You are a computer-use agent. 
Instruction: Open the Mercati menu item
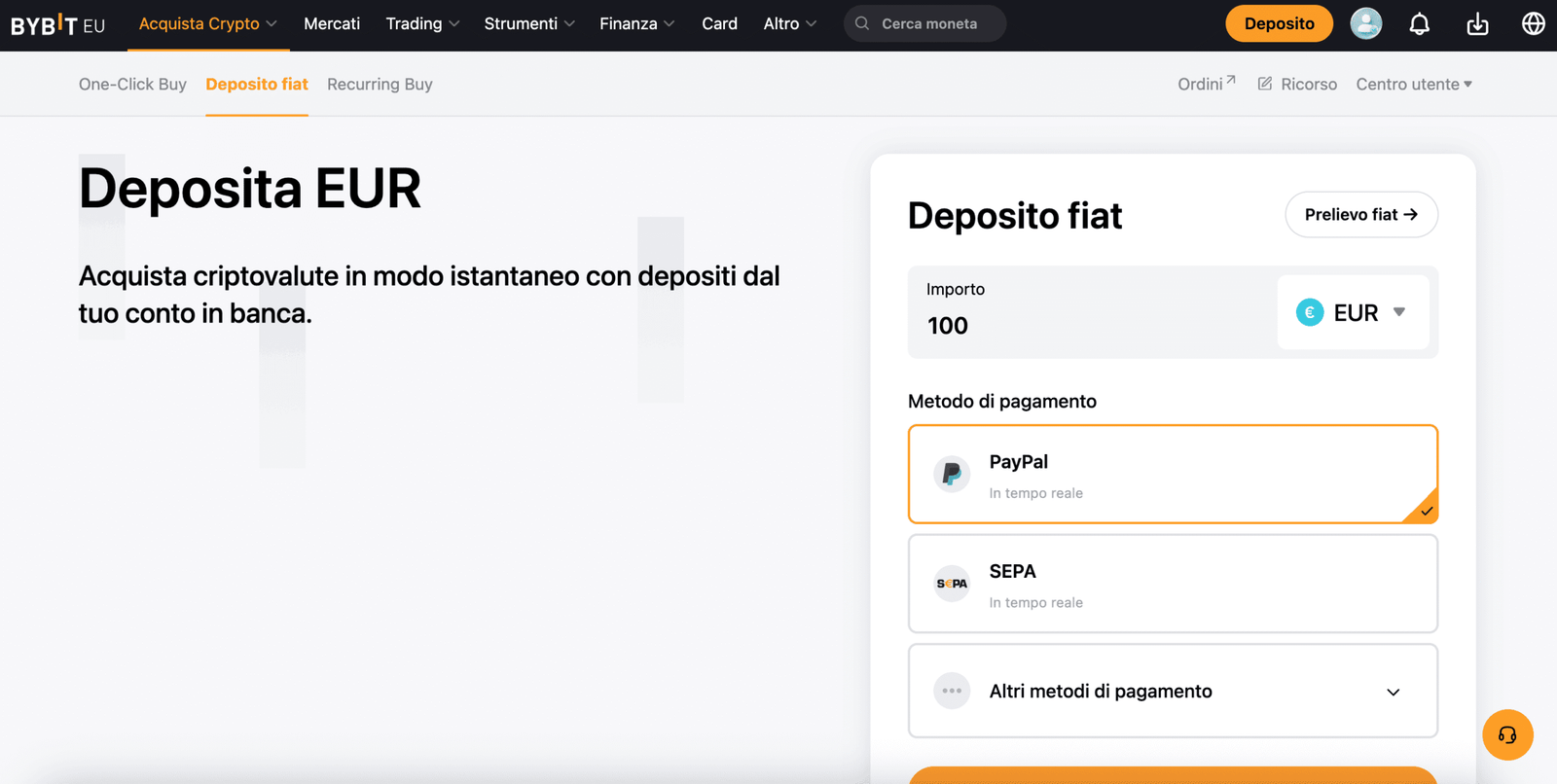pos(332,23)
